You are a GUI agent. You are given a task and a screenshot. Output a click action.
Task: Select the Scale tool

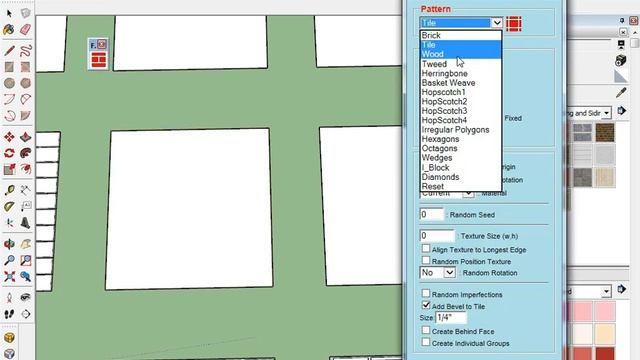click(x=9, y=169)
